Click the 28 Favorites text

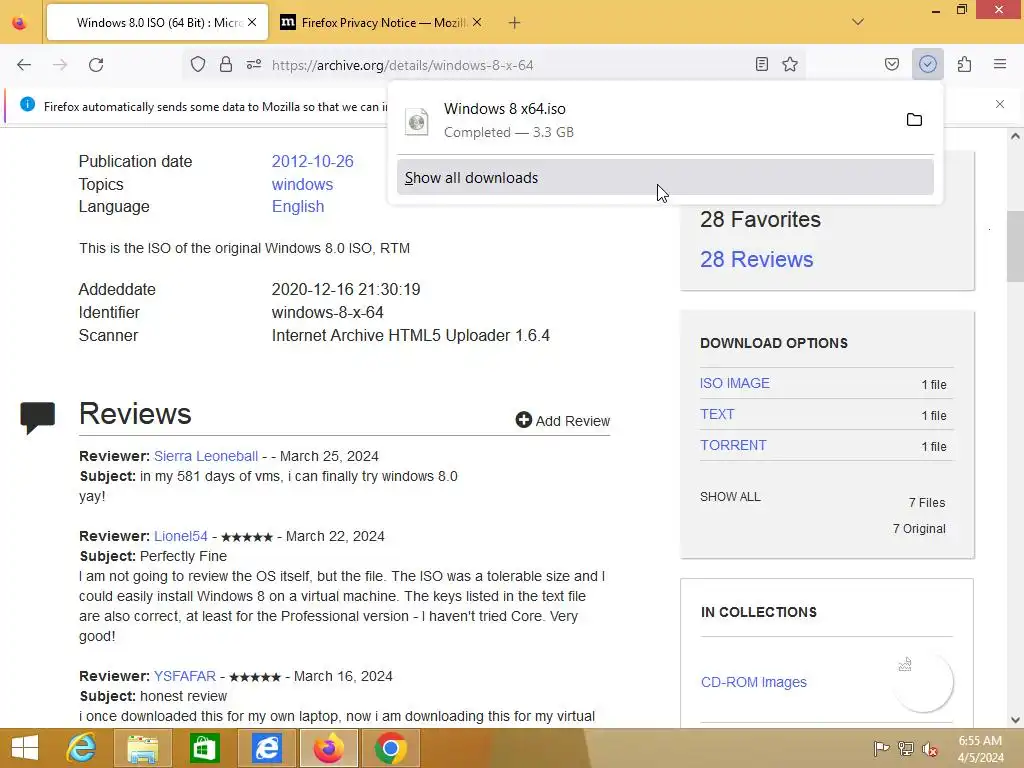[x=760, y=219]
